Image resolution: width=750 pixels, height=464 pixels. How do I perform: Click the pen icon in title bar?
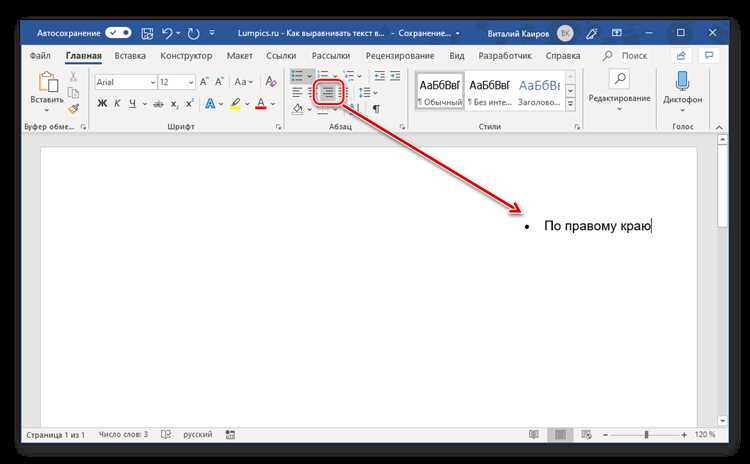(x=592, y=33)
